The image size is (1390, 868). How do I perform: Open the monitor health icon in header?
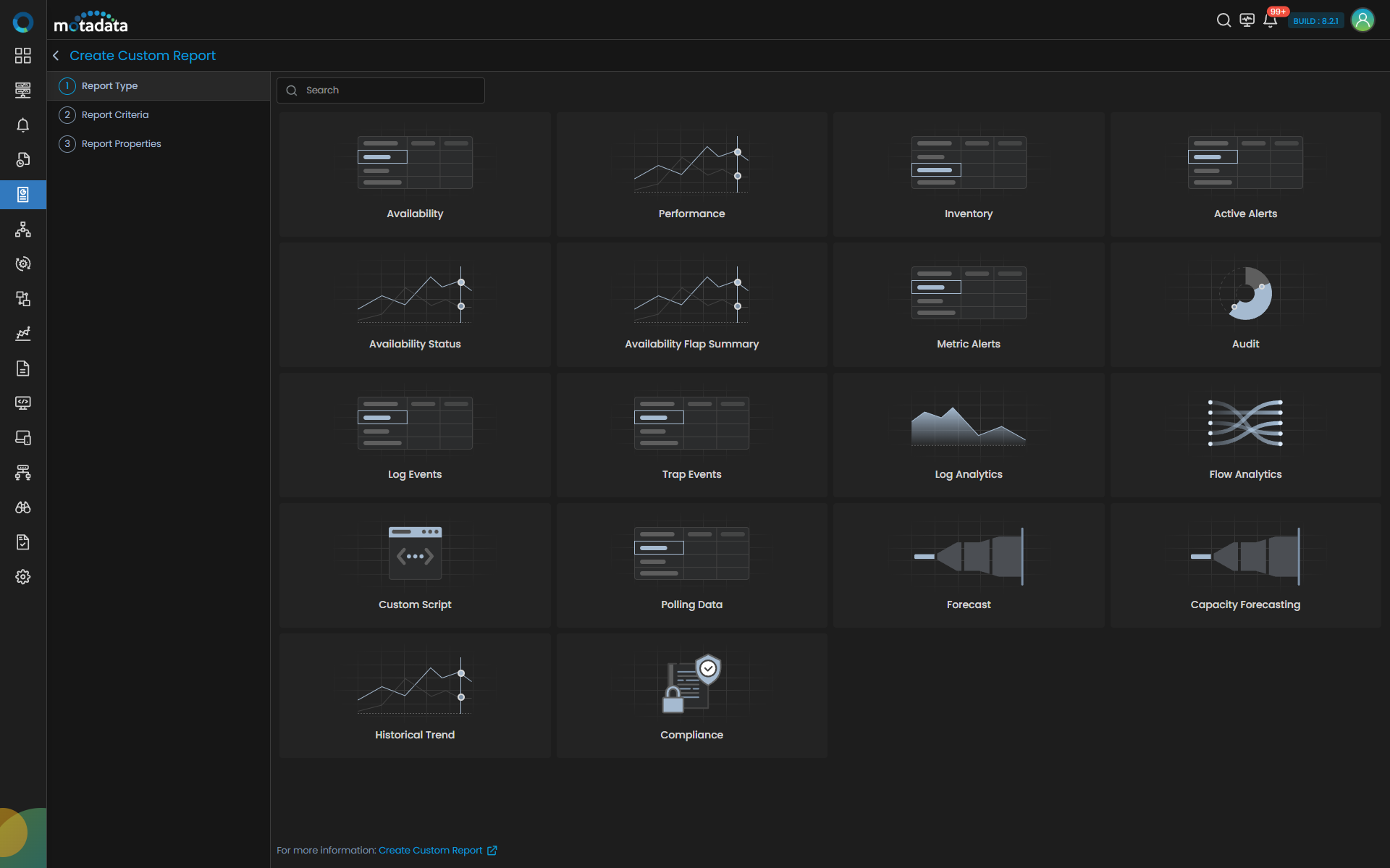pos(1247,20)
